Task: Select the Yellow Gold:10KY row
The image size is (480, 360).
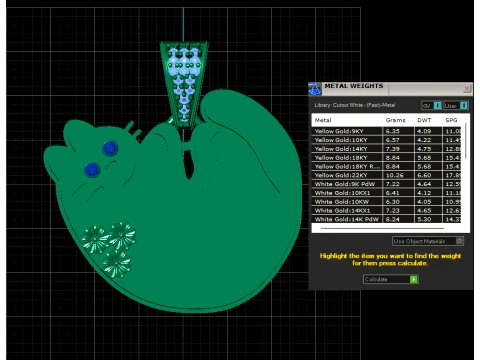Action: (387, 140)
